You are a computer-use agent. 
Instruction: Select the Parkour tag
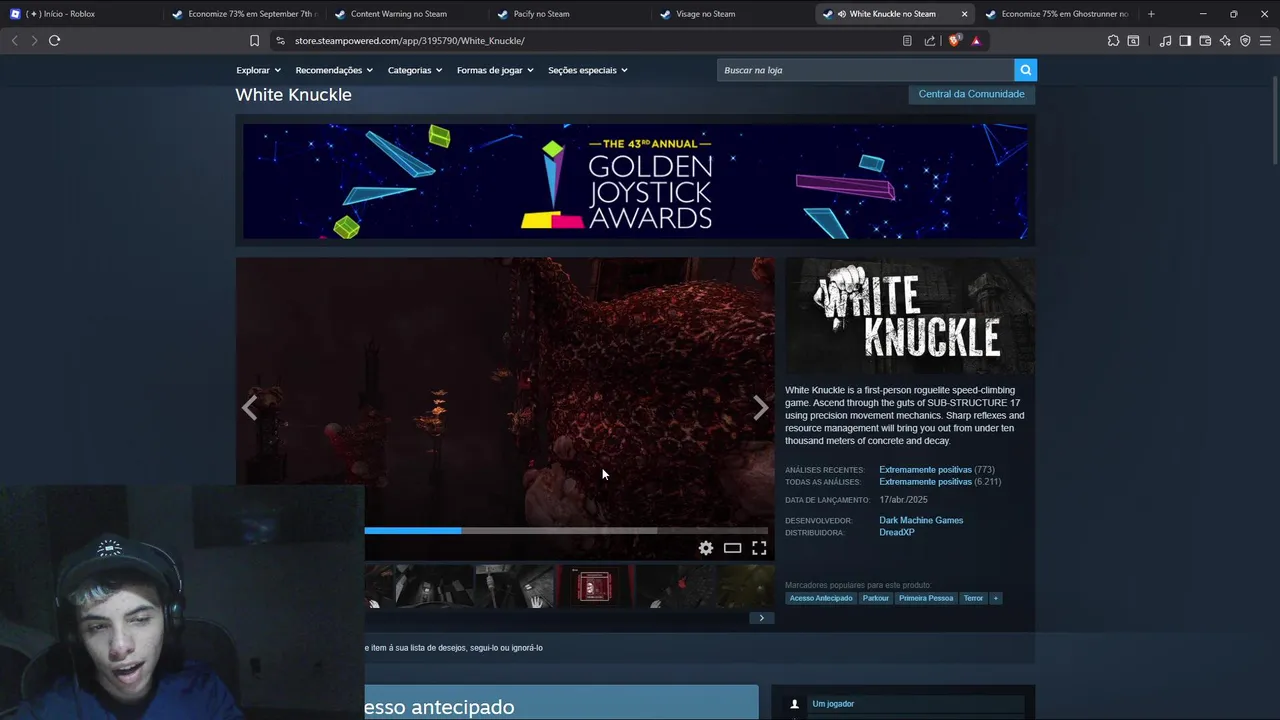click(x=876, y=598)
